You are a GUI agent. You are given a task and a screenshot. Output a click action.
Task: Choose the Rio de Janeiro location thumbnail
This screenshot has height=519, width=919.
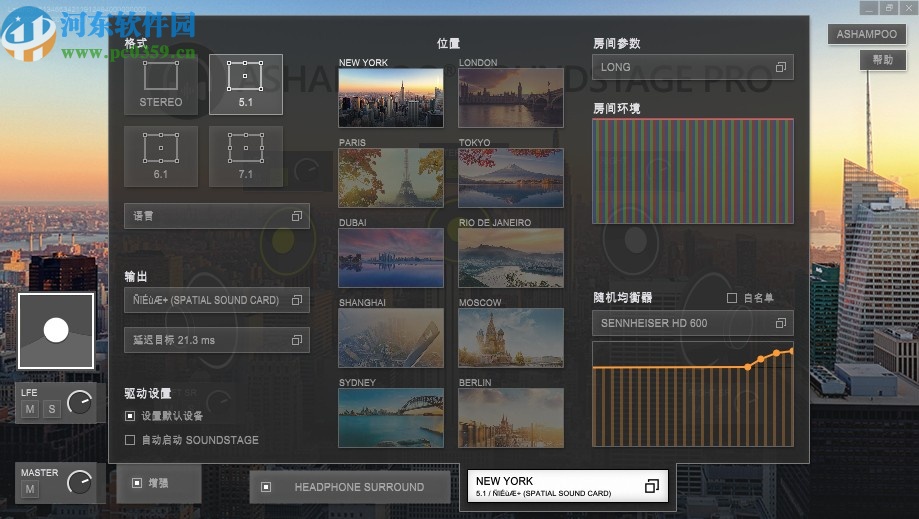click(510, 258)
